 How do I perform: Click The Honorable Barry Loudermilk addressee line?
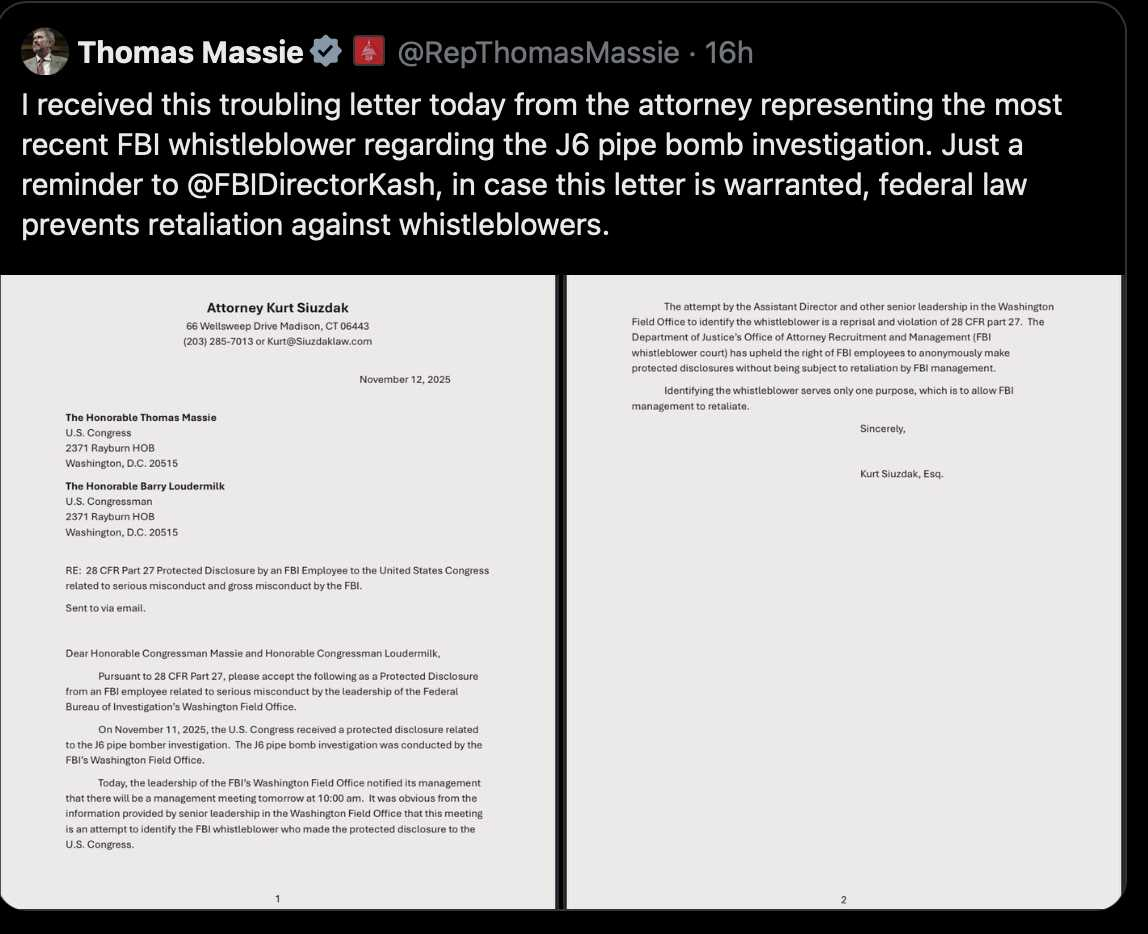coord(145,486)
